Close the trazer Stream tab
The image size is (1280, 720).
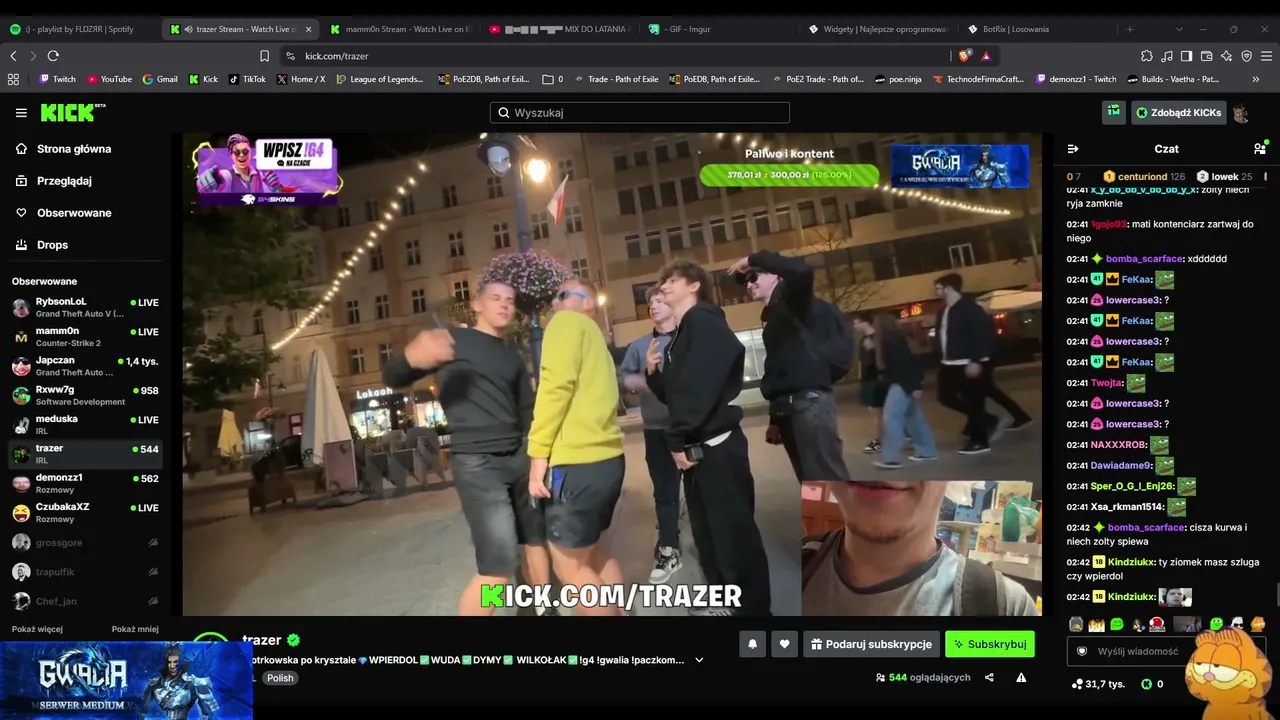(308, 29)
